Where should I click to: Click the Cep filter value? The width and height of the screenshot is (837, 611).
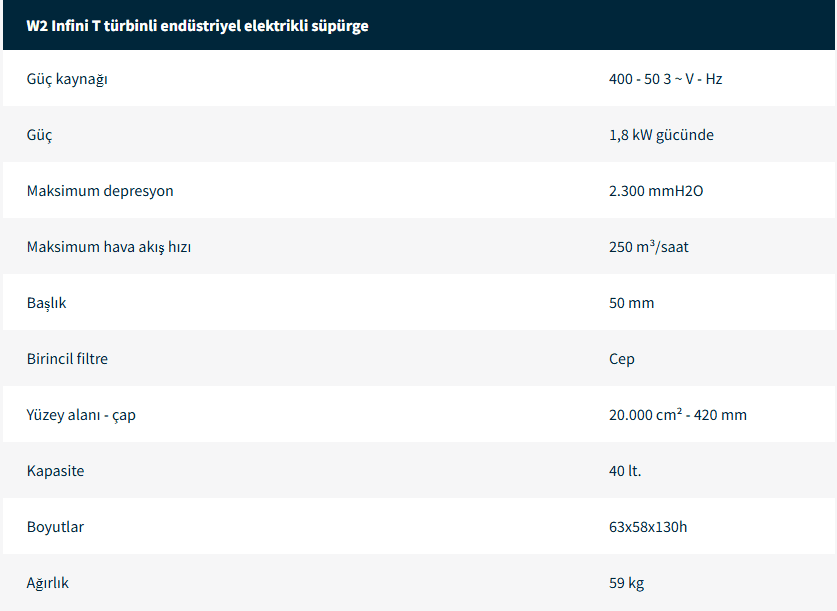pos(621,359)
